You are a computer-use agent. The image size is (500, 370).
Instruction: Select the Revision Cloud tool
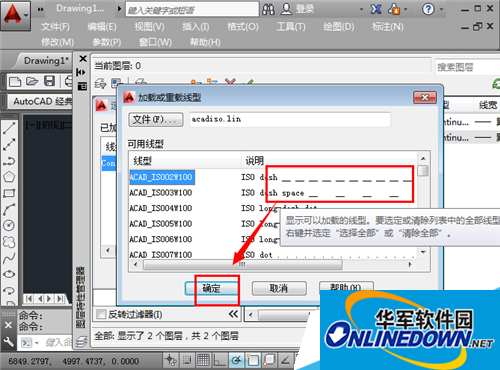pyautogui.click(x=9, y=242)
